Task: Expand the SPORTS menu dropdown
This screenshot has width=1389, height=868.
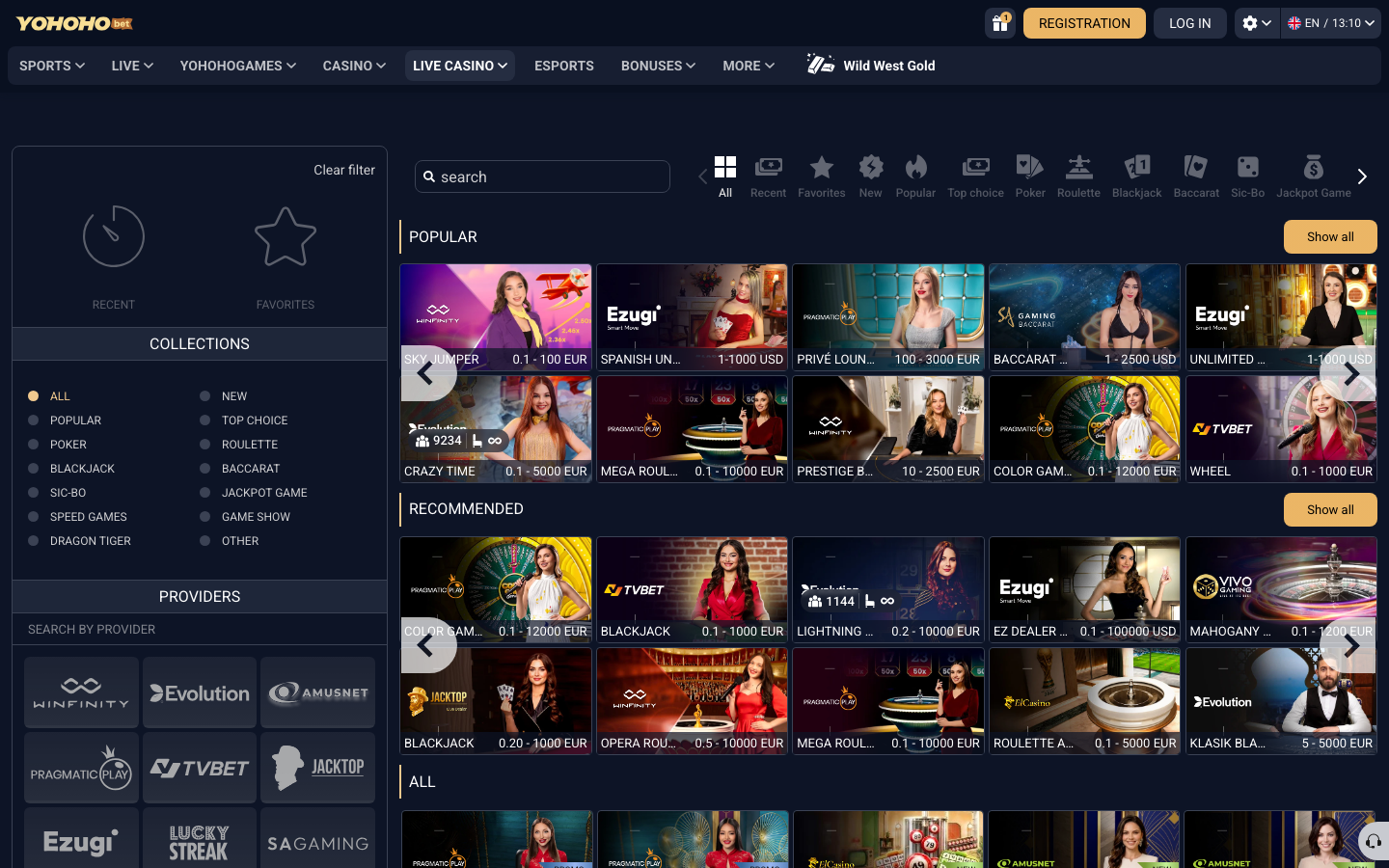Action: pos(52,66)
